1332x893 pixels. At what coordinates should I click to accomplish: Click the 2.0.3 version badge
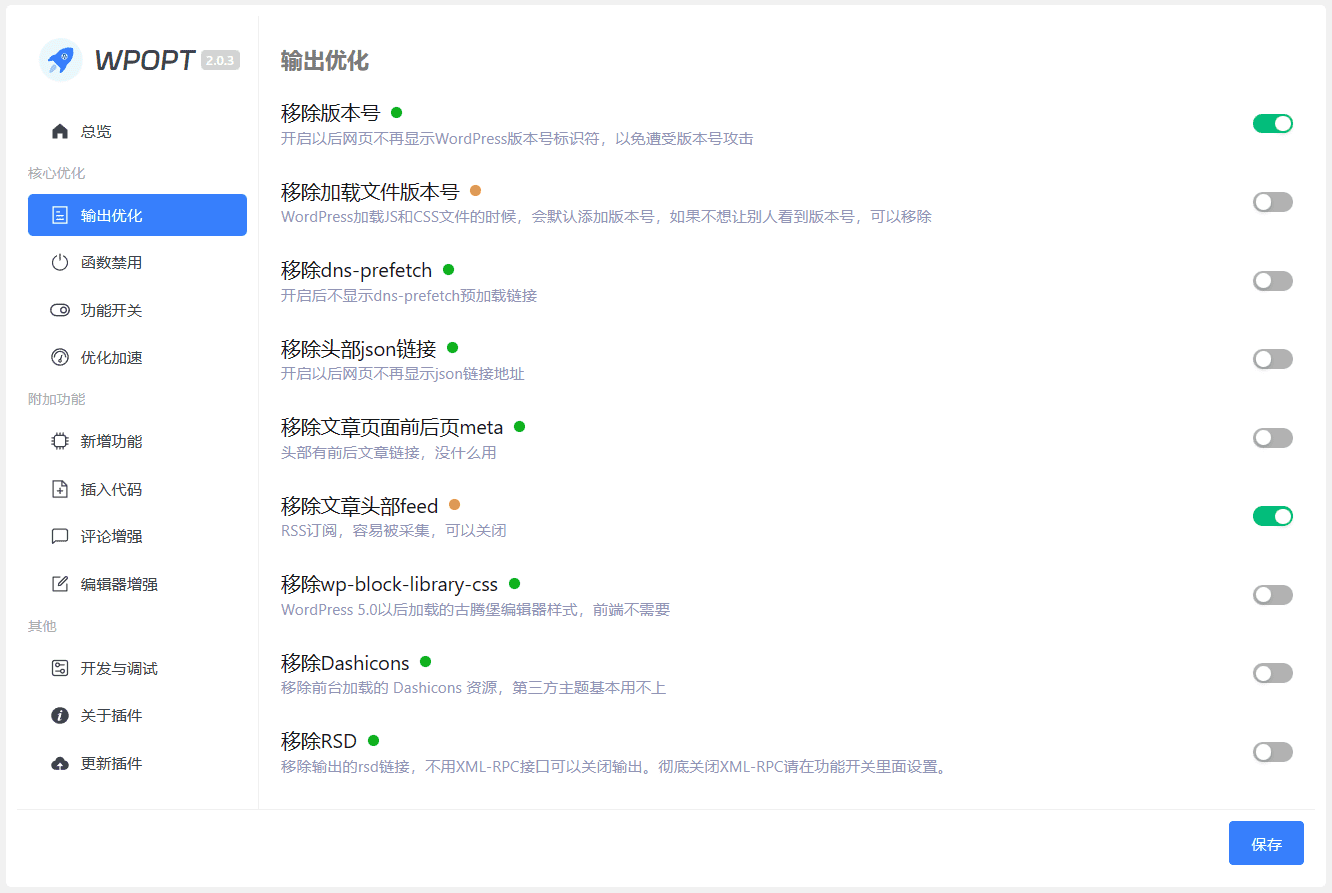(219, 60)
